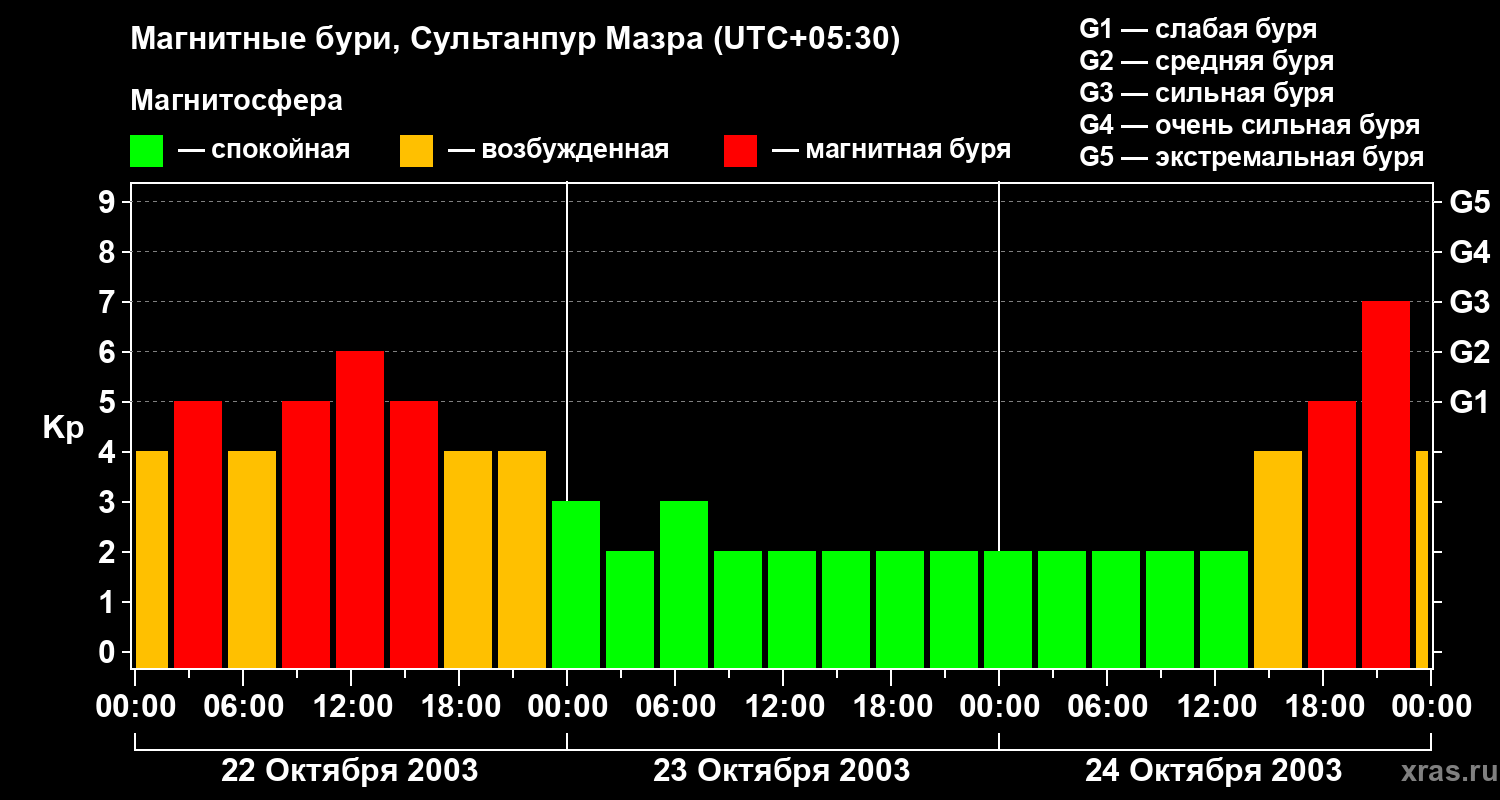
Task: Click the G4 label on the right axis
Action: 1470,252
